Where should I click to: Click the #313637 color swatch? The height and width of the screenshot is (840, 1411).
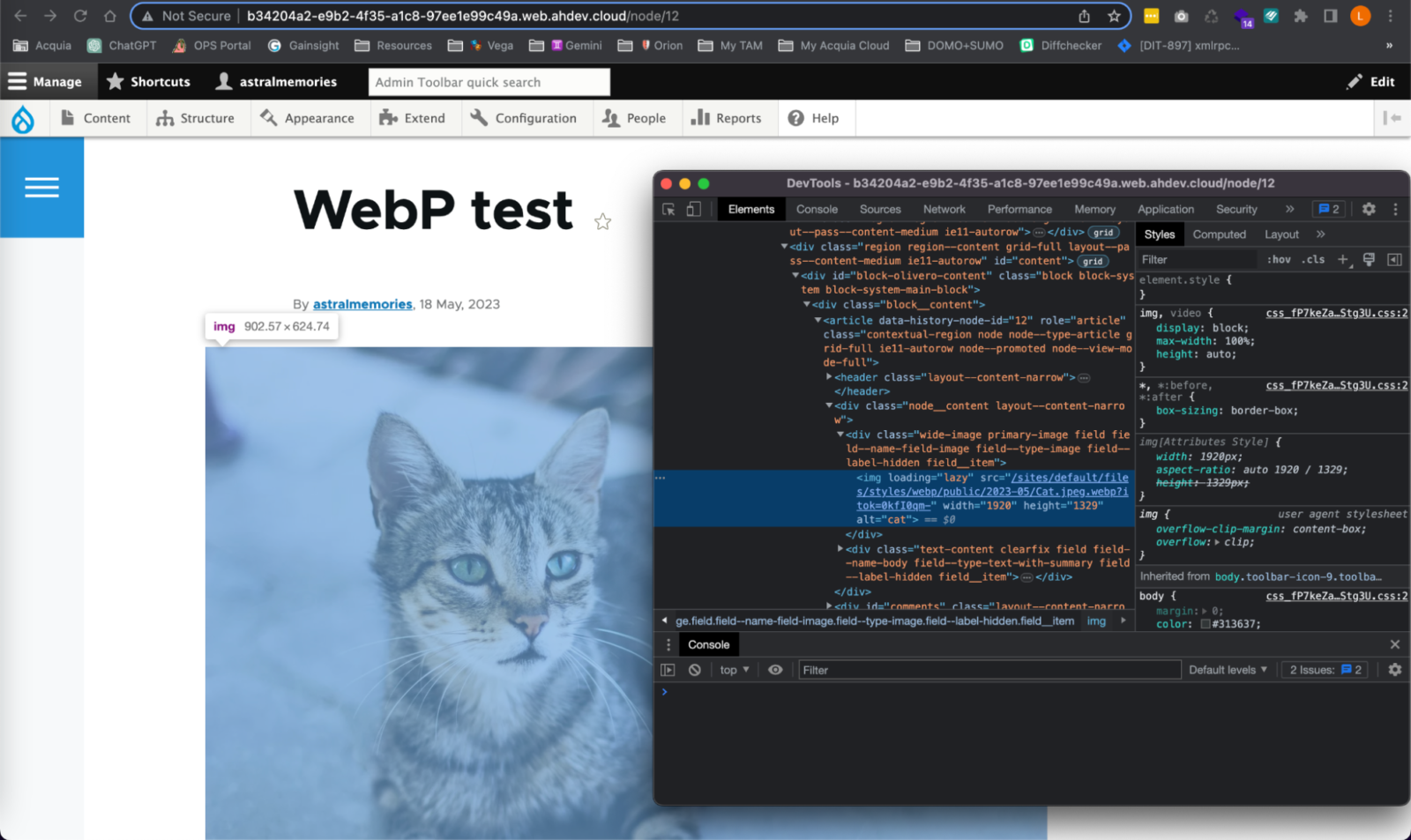[1207, 623]
